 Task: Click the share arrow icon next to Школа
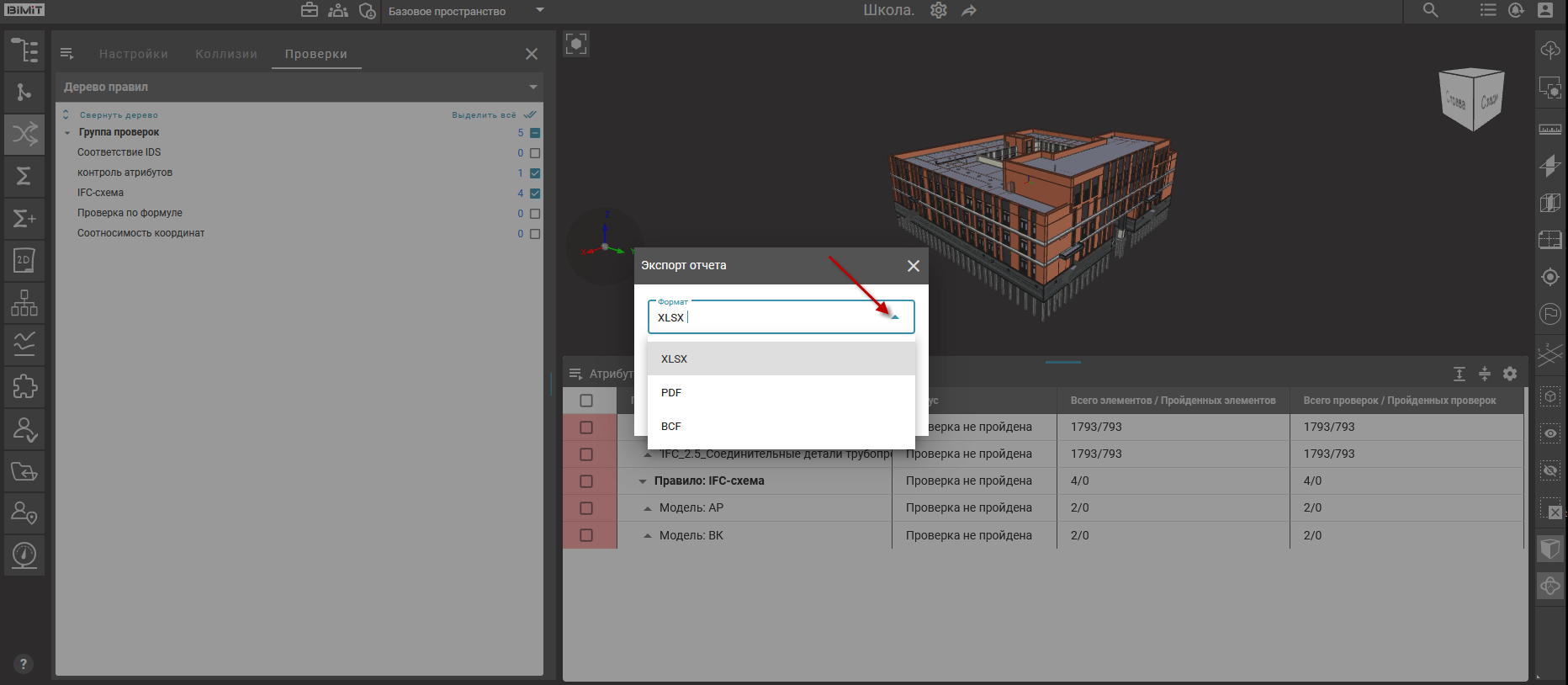pos(969,11)
